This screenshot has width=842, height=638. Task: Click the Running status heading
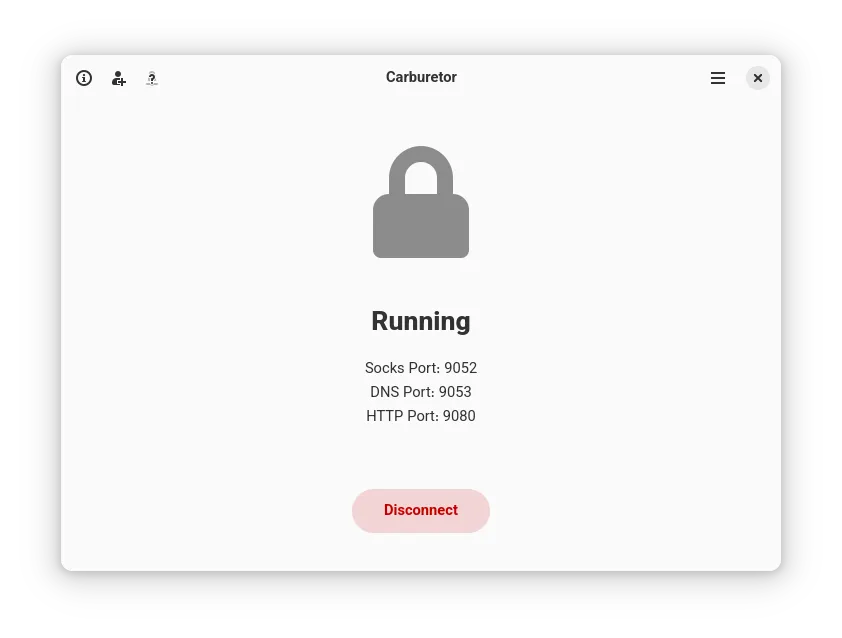coord(421,321)
